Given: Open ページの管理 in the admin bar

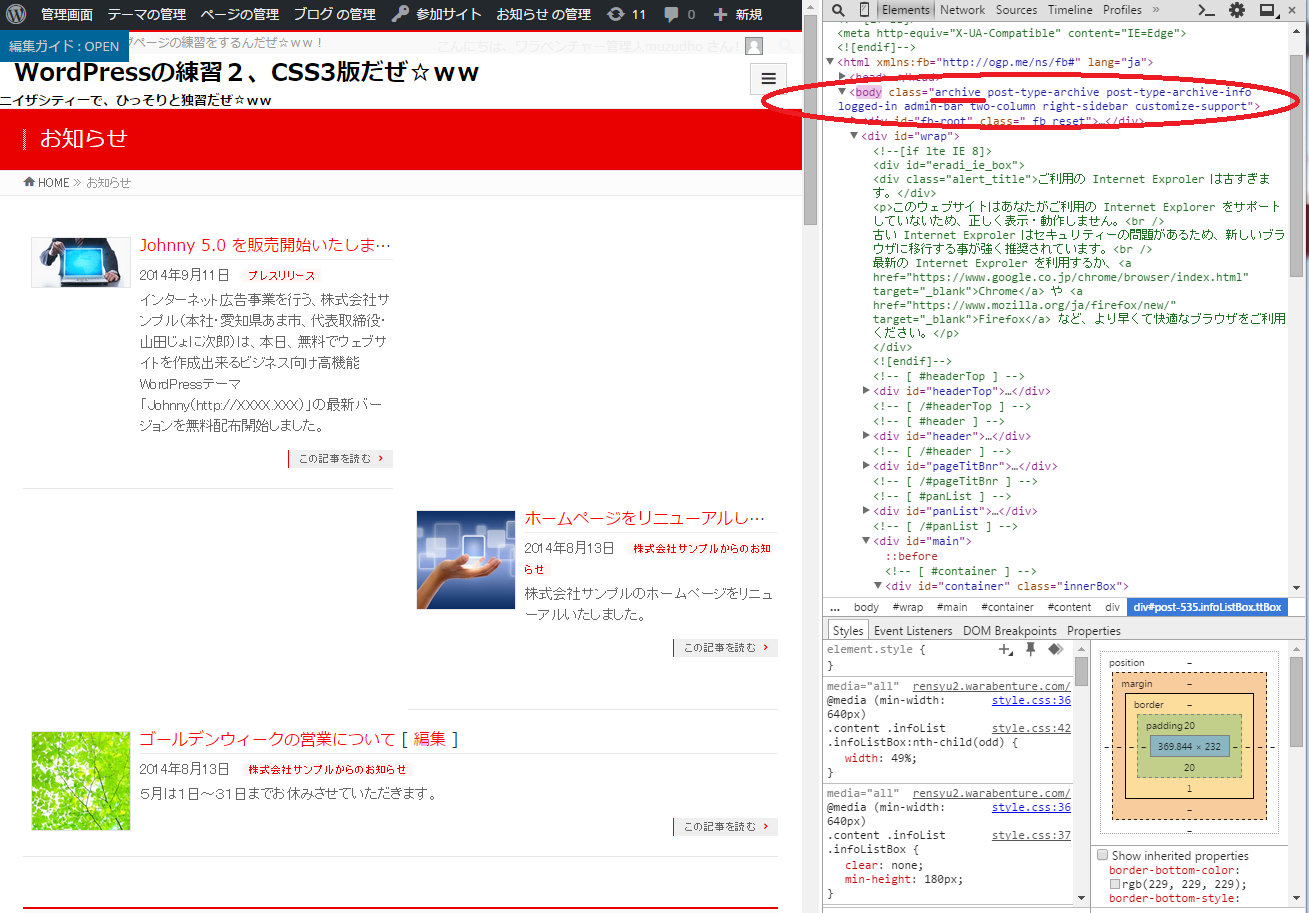Looking at the screenshot, I should (x=239, y=14).
